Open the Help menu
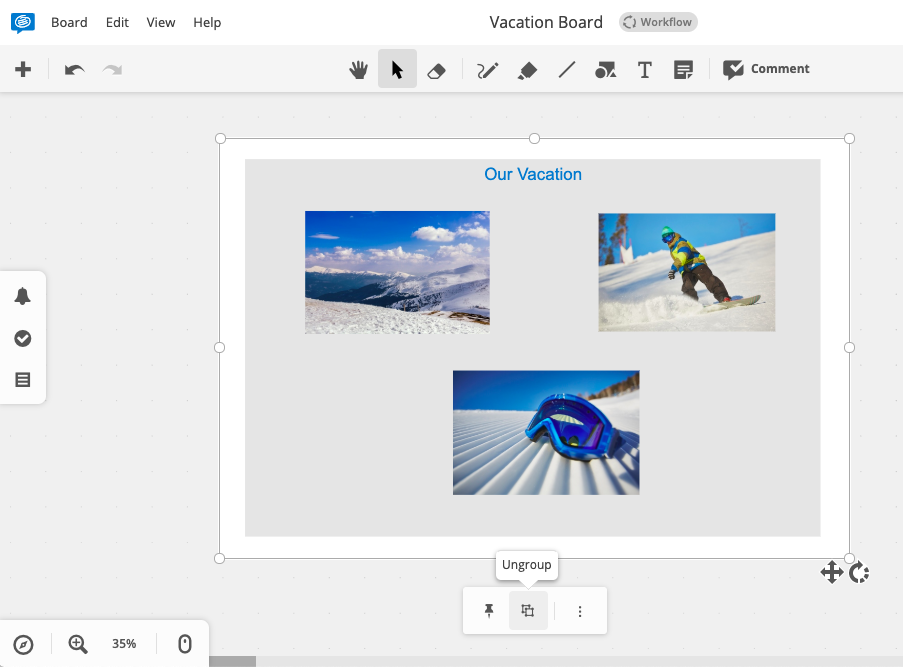The height and width of the screenshot is (667, 903). coord(207,22)
